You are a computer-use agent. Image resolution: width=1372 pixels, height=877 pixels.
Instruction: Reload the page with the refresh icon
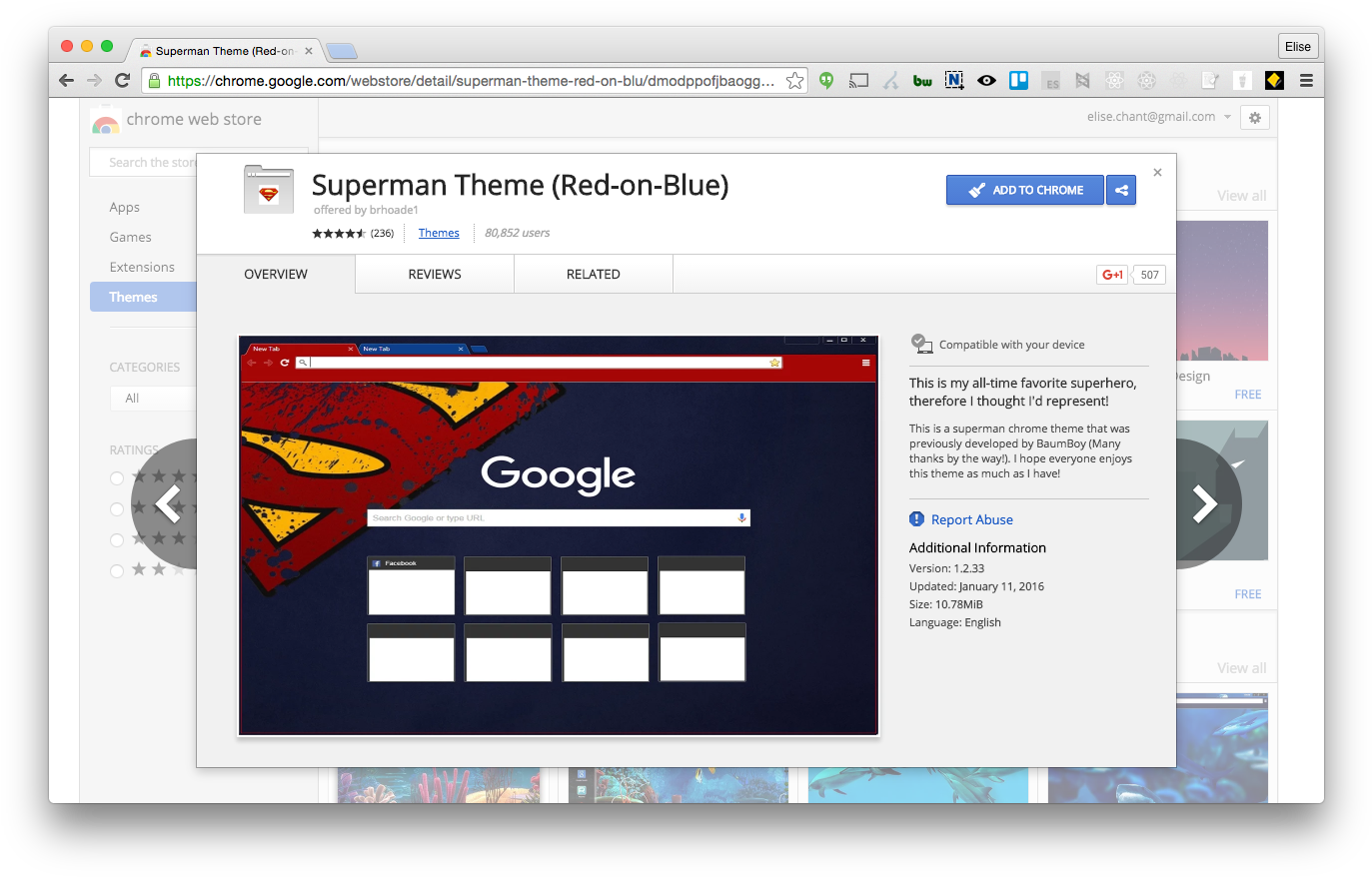tap(122, 81)
